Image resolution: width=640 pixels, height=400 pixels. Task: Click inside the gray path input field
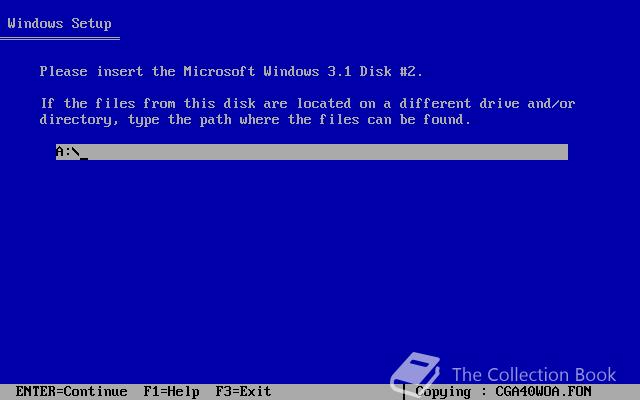312,152
